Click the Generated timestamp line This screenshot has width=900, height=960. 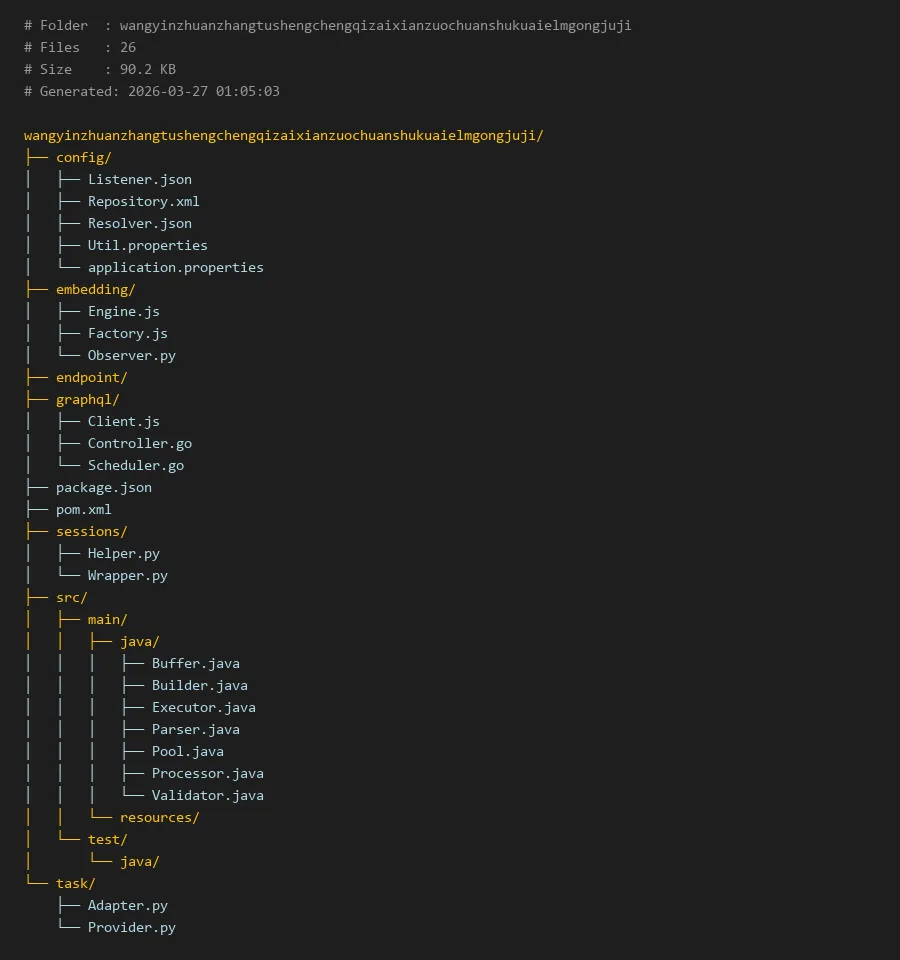point(152,91)
